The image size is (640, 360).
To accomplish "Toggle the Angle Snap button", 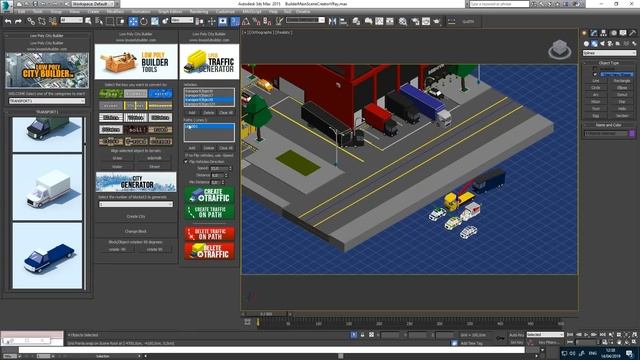I will pos(246,21).
